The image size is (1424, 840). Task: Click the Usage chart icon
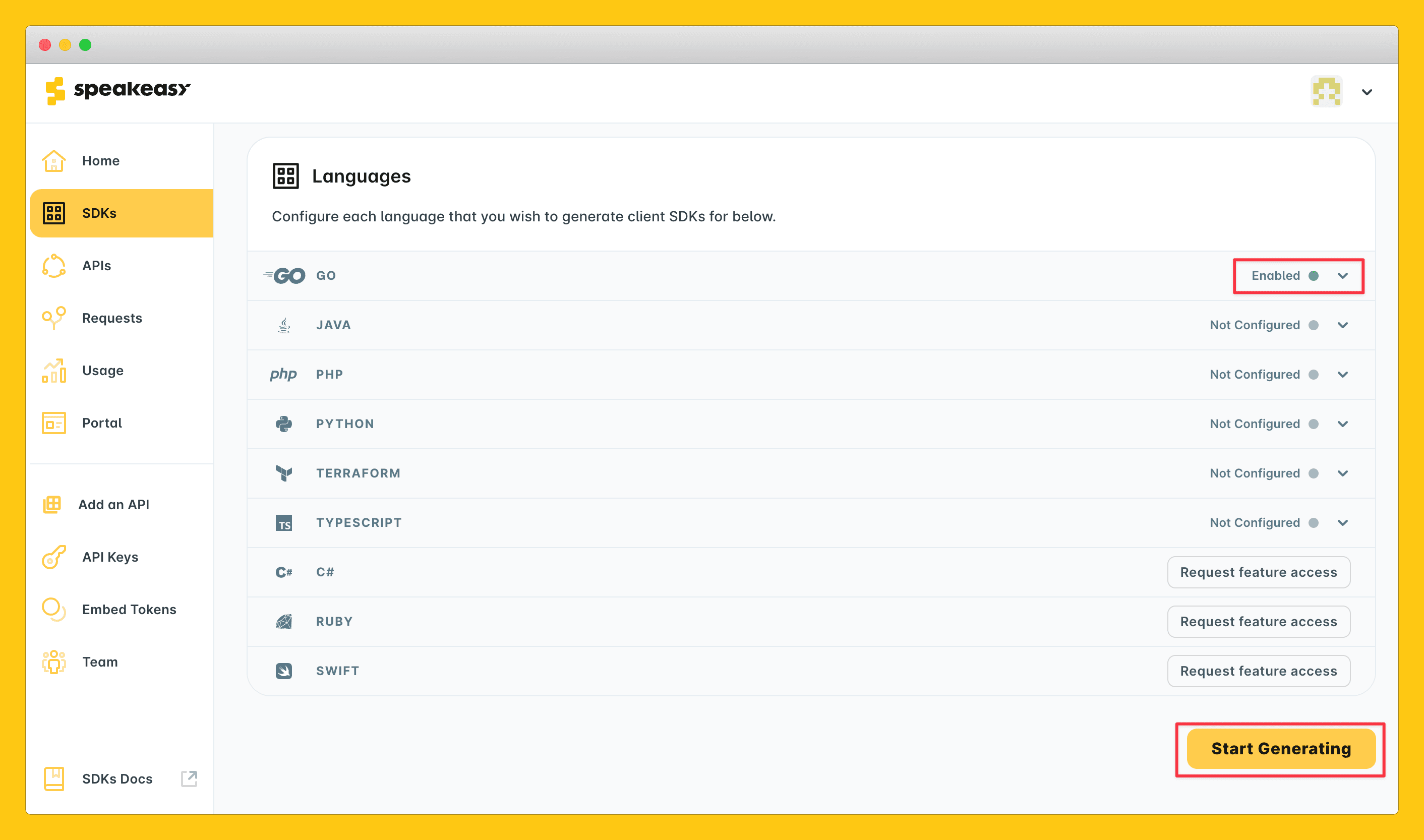(54, 371)
